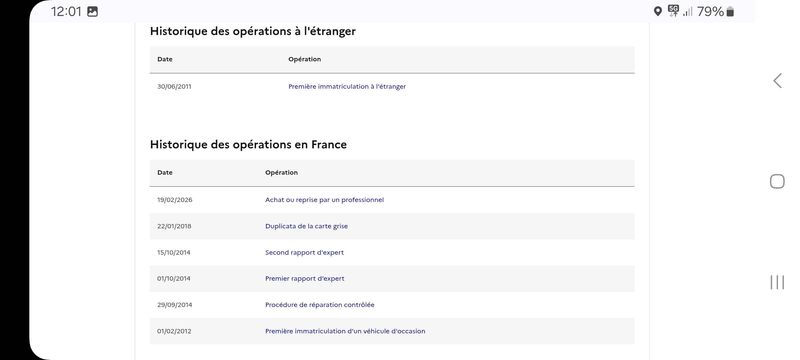
Task: Tap the 5G network signal icon
Action: [x=673, y=11]
